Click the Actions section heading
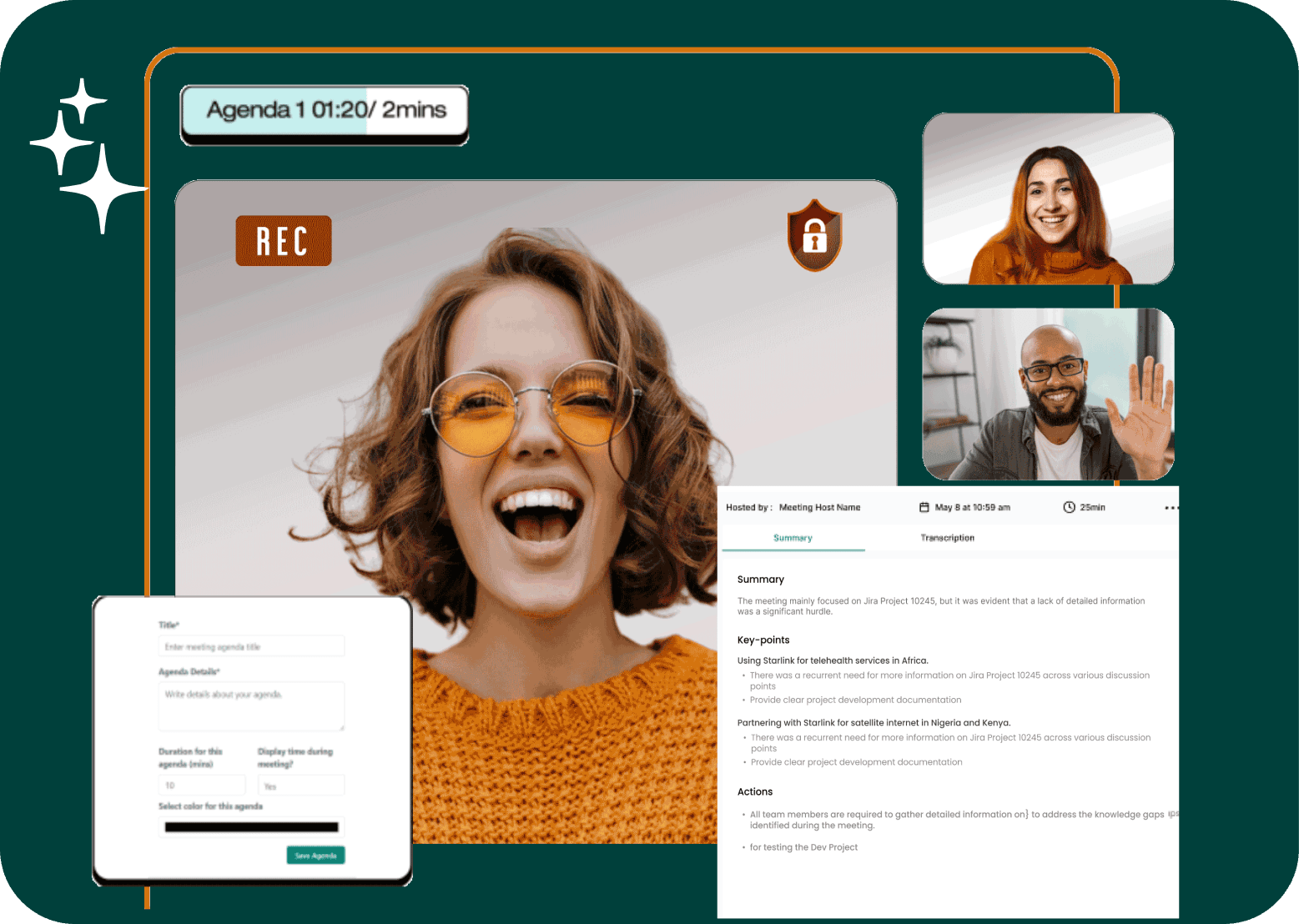 tap(755, 792)
